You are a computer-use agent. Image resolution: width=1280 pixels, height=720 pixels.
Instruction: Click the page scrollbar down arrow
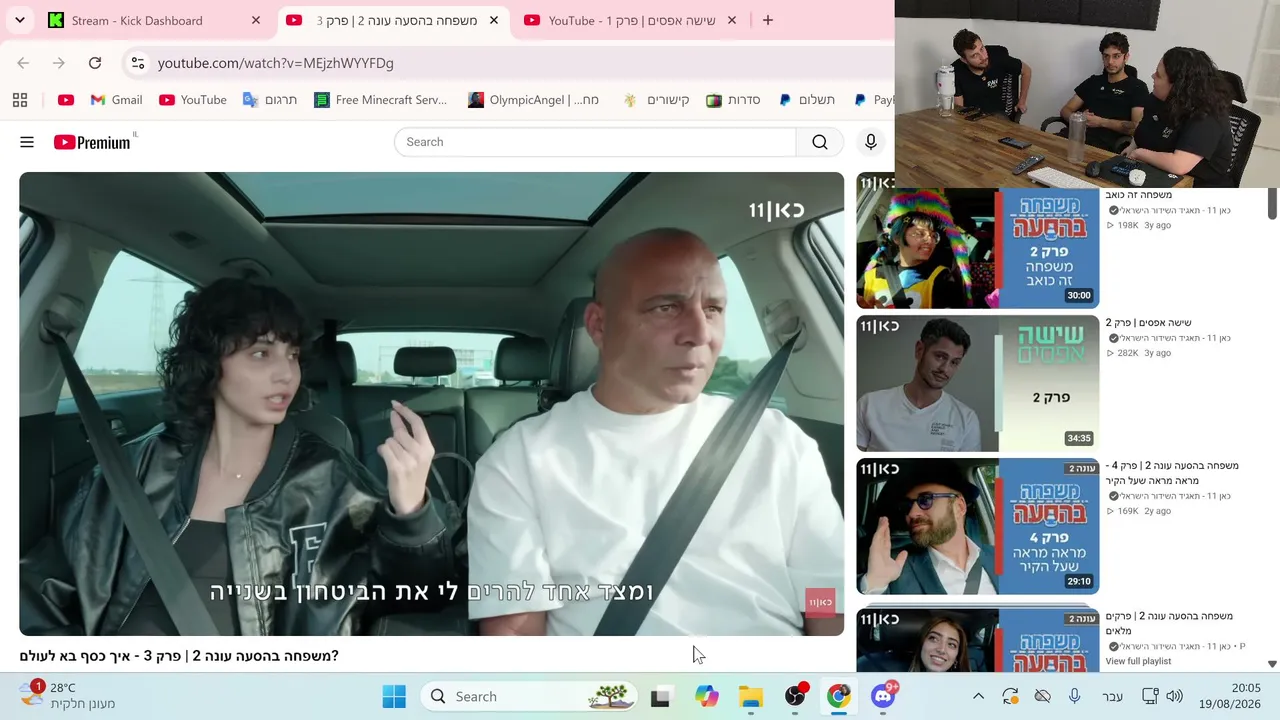tap(1272, 663)
